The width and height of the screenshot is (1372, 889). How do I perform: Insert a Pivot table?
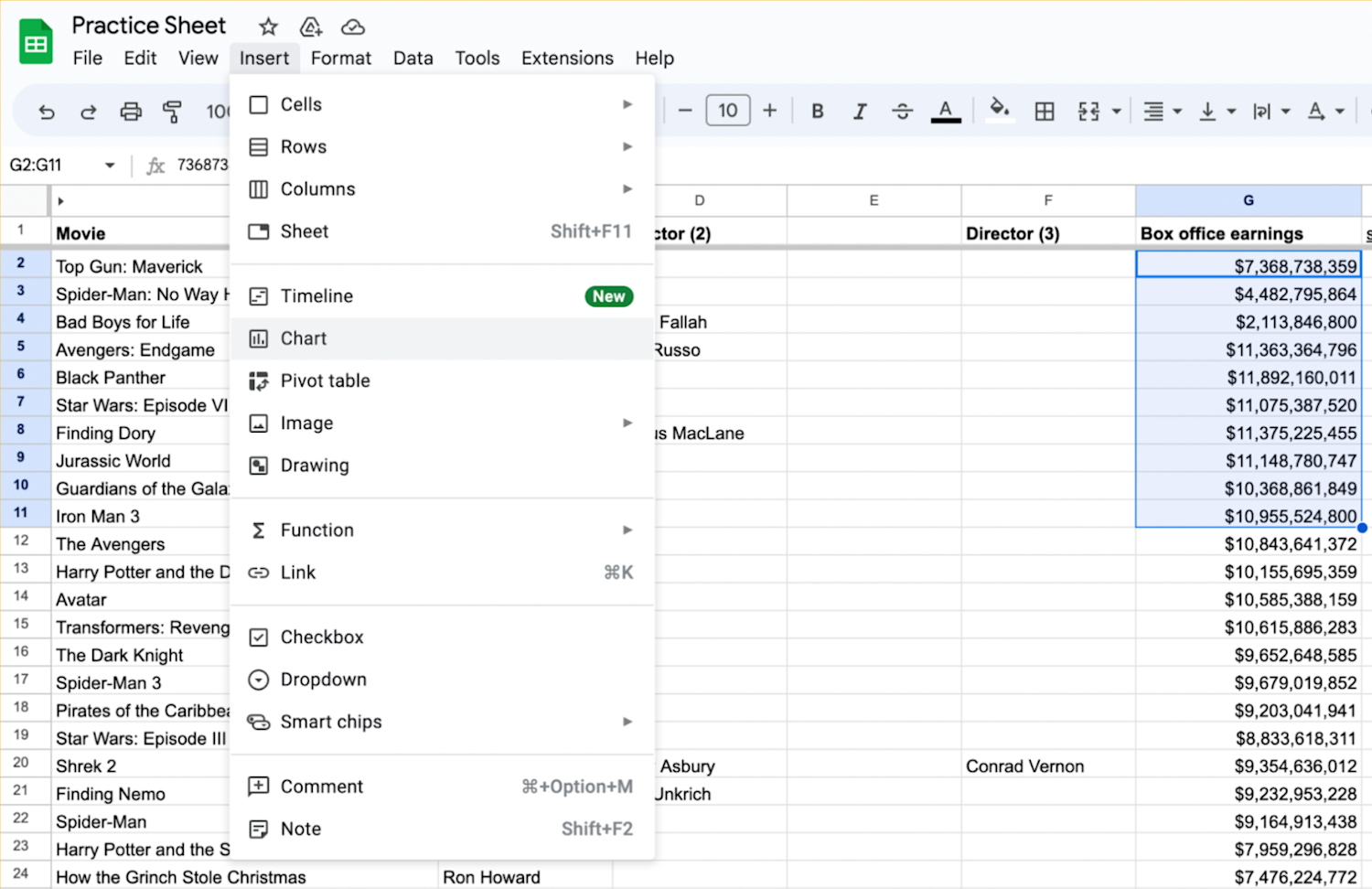tap(442, 380)
